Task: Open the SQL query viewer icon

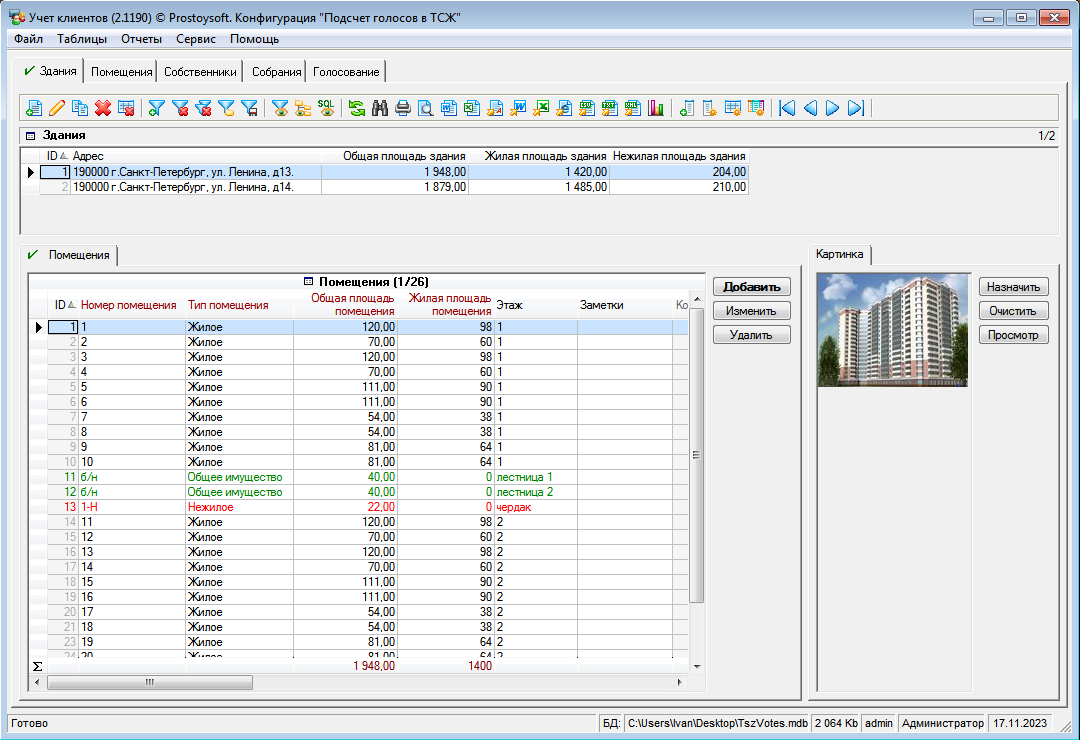Action: coord(326,108)
